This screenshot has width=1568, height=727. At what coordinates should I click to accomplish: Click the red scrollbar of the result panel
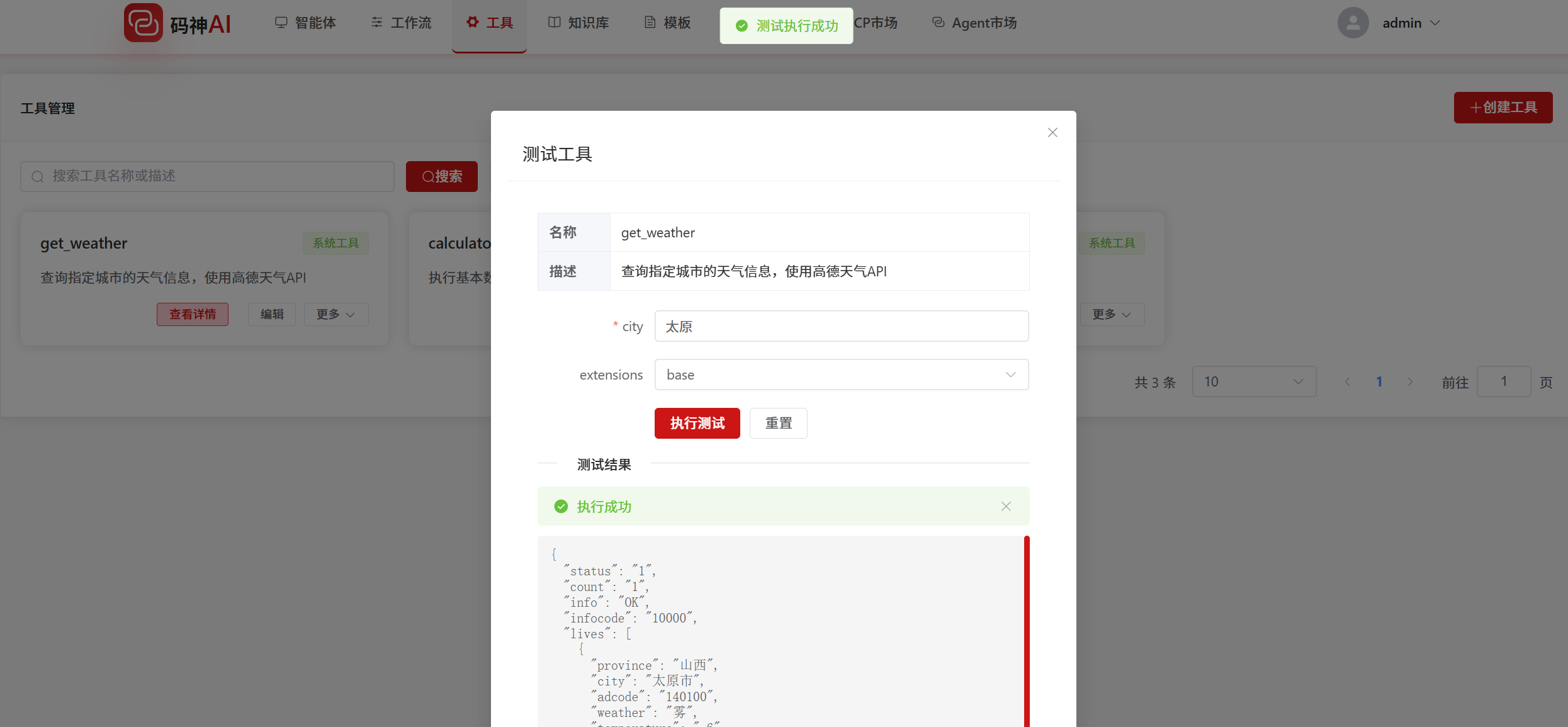point(1026,629)
